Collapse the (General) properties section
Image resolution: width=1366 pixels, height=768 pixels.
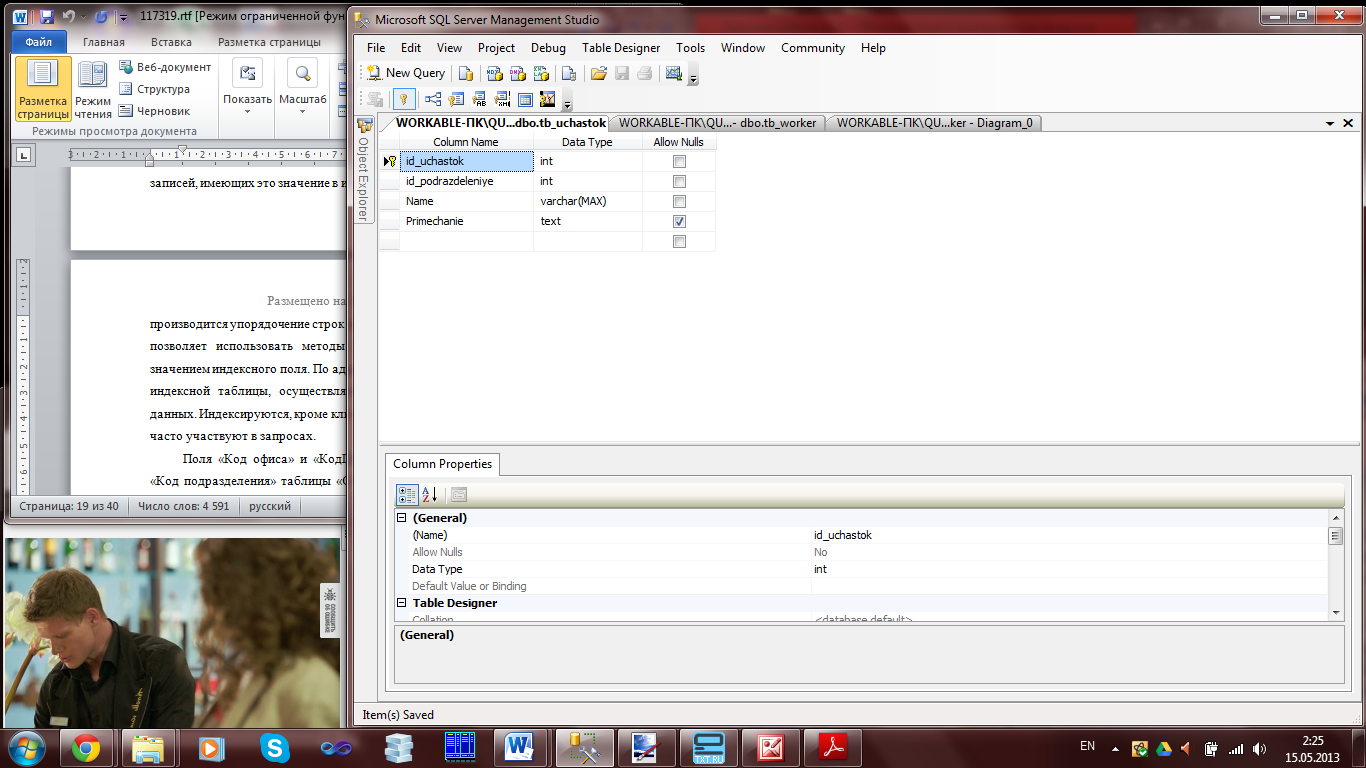click(402, 518)
